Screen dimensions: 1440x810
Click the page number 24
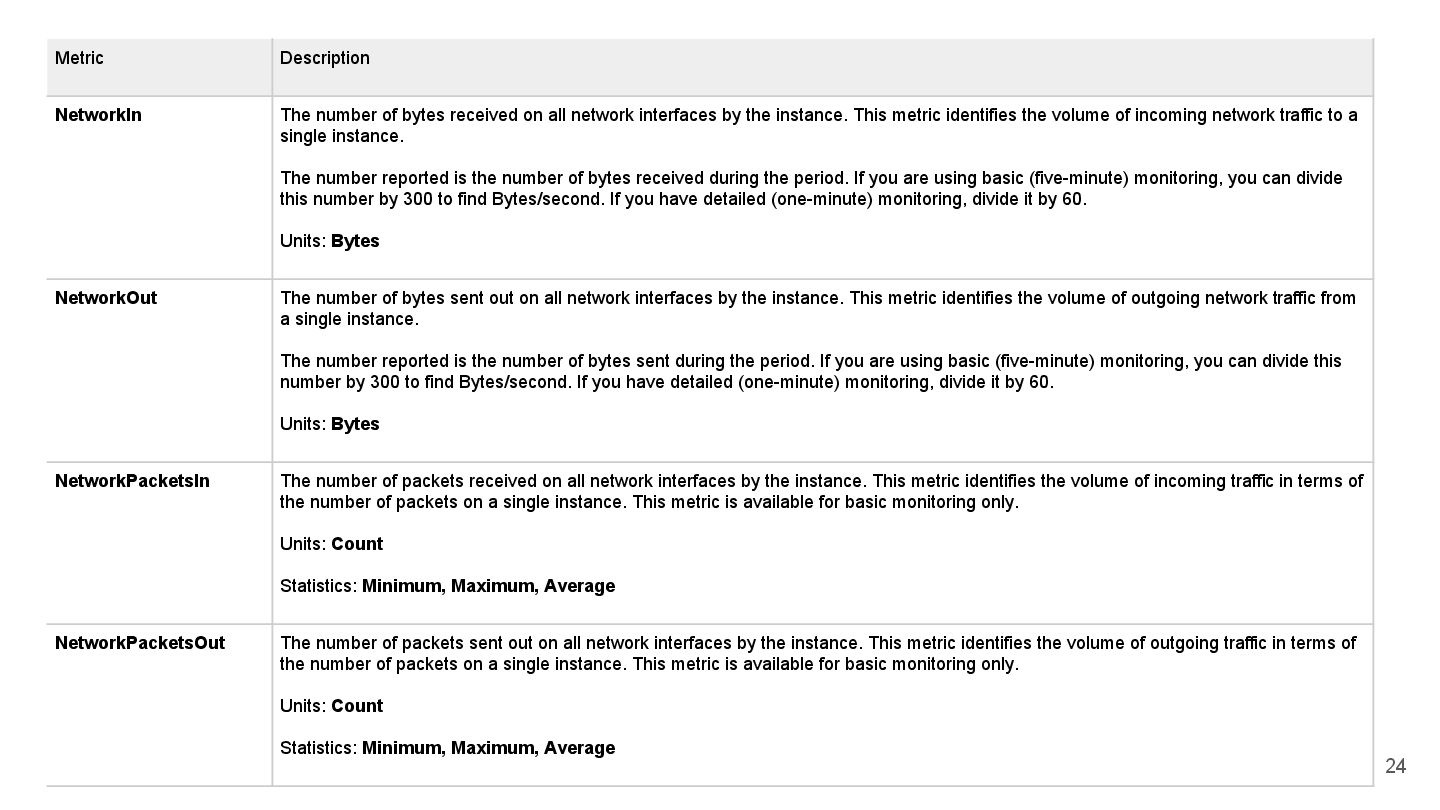pyautogui.click(x=1395, y=766)
